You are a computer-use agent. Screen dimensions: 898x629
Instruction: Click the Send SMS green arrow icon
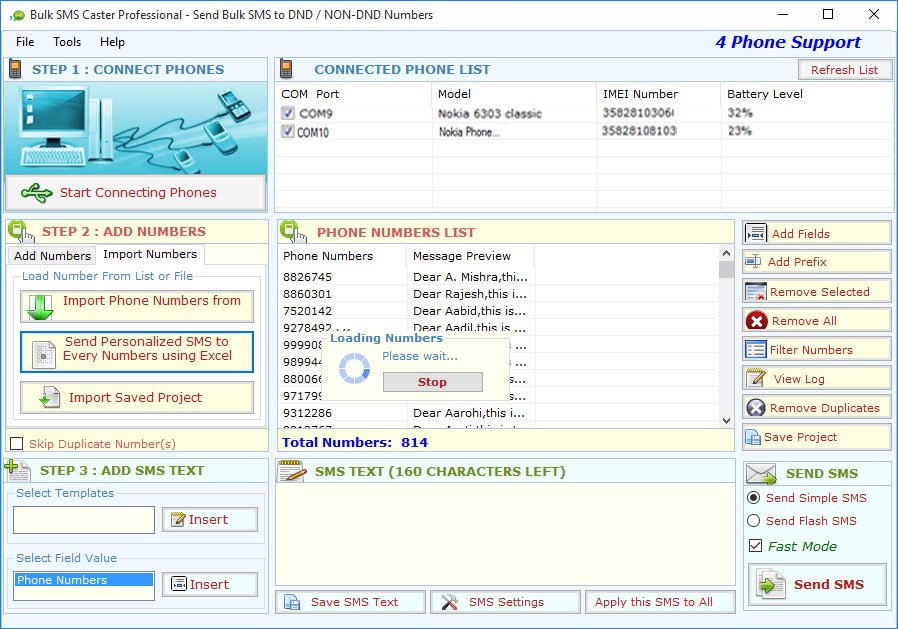(x=771, y=585)
